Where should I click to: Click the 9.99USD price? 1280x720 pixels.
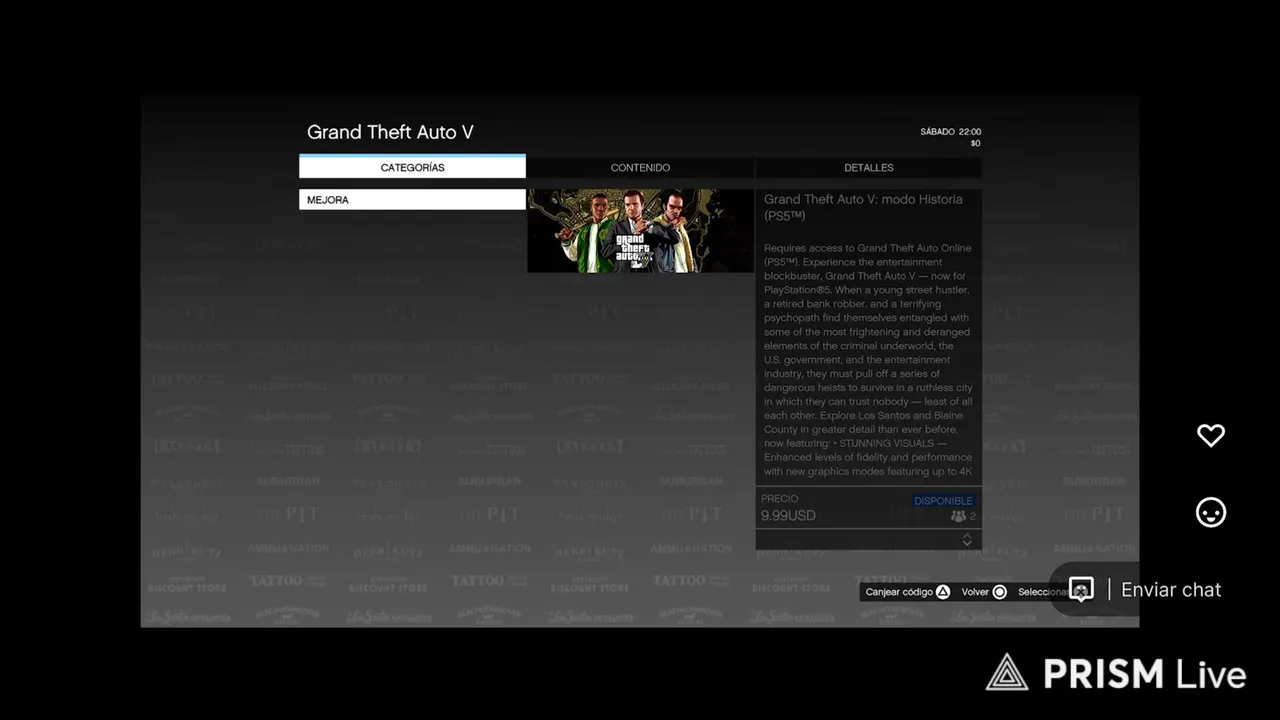pyautogui.click(x=788, y=516)
